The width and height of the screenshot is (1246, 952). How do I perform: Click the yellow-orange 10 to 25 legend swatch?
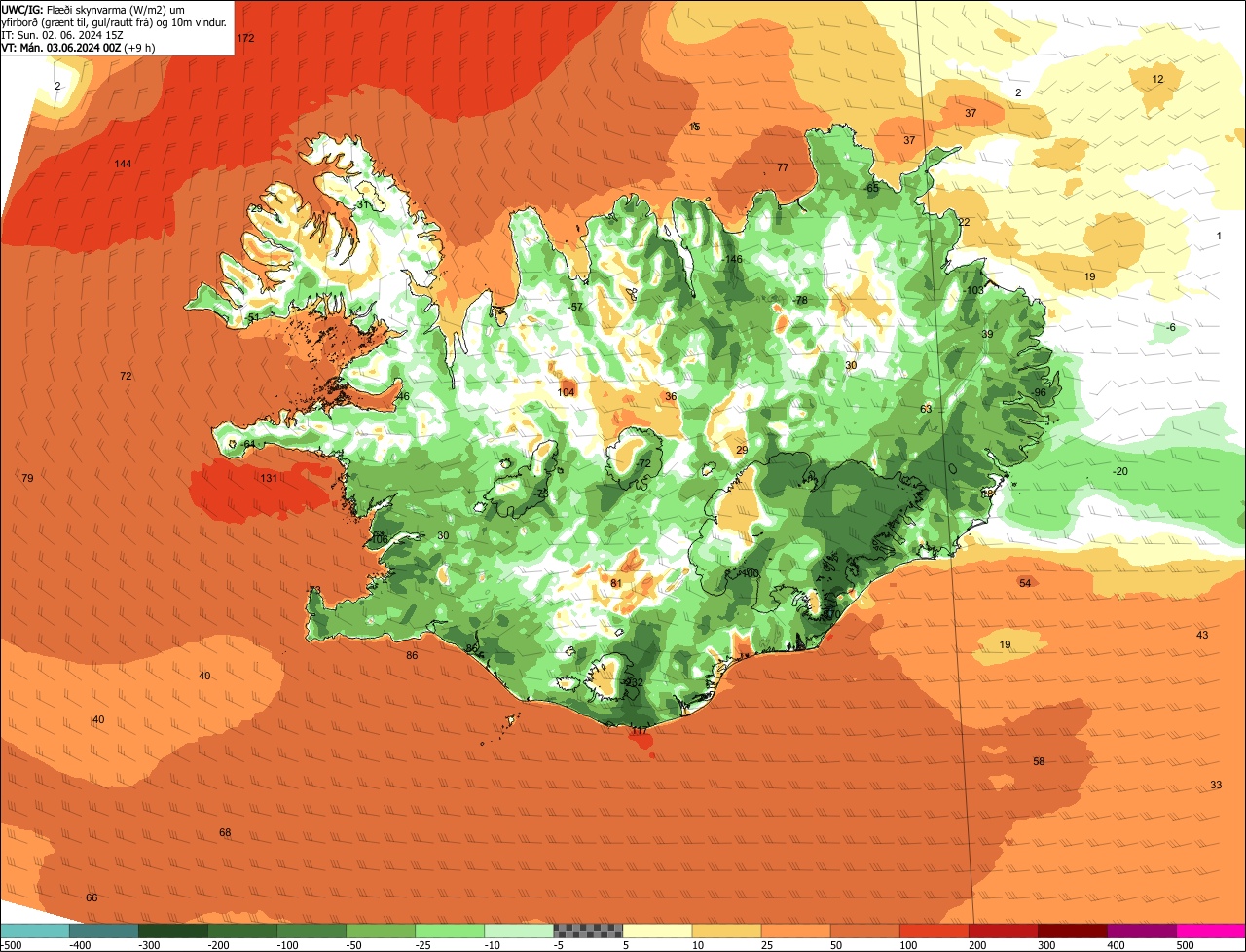click(x=726, y=931)
